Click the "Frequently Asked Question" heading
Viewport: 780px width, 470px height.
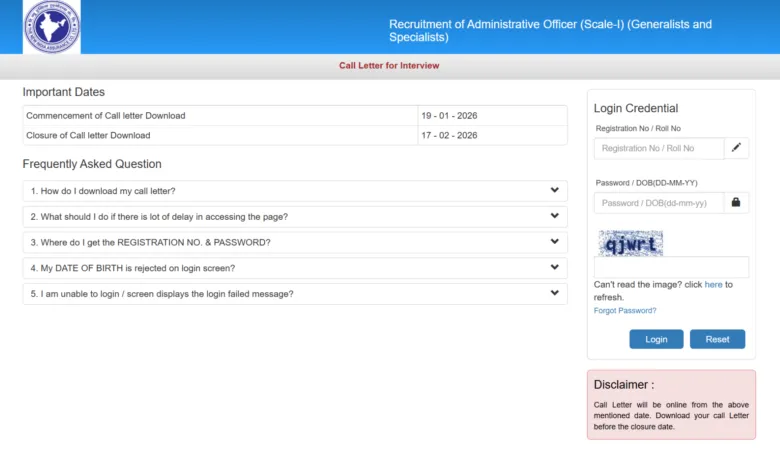pos(92,164)
